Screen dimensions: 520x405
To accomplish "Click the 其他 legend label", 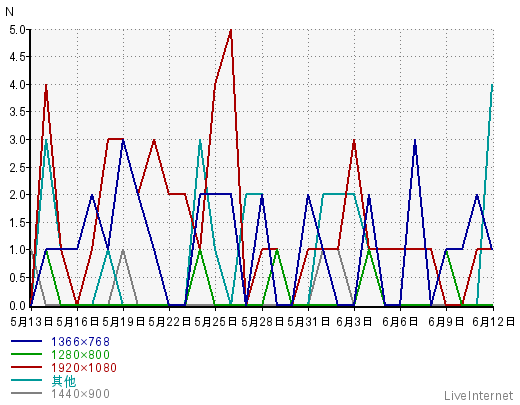I will tap(64, 381).
